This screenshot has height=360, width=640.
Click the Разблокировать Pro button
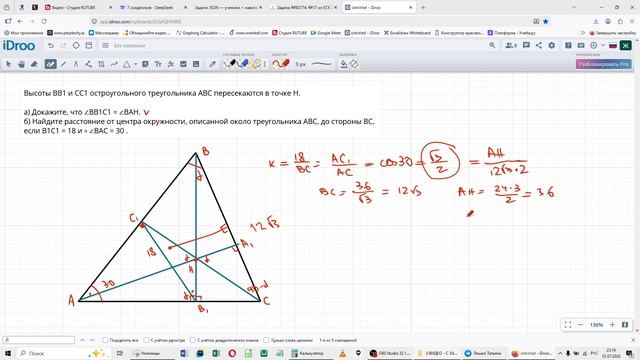click(x=604, y=64)
